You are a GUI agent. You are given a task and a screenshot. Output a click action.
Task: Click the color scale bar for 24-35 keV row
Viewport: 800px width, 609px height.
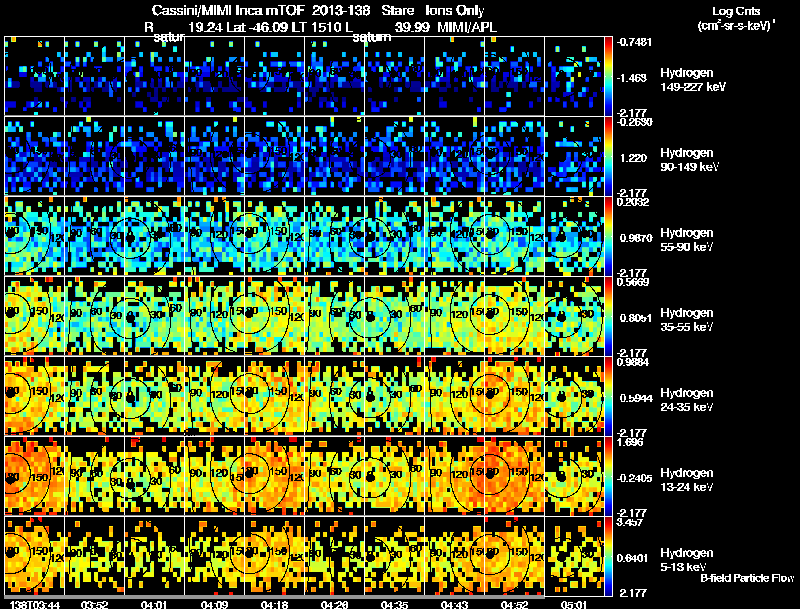point(608,396)
